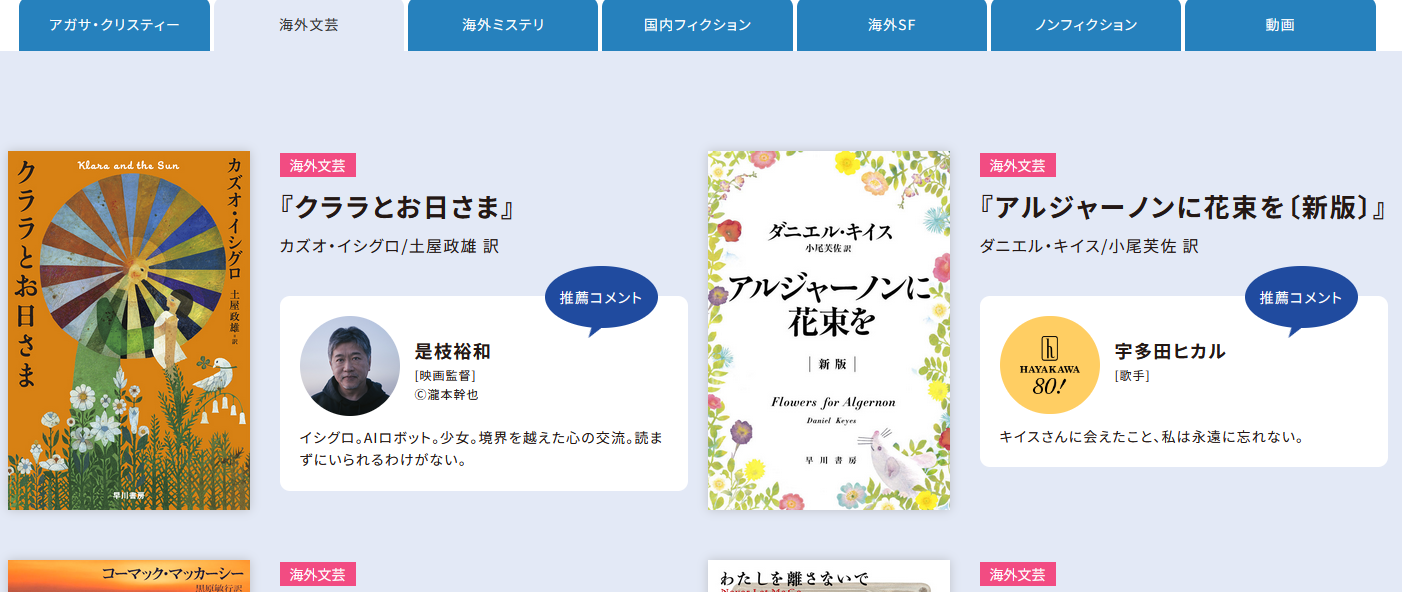Select the ノンフィクション tab
This screenshot has height=592, width=1402.
click(1086, 25)
